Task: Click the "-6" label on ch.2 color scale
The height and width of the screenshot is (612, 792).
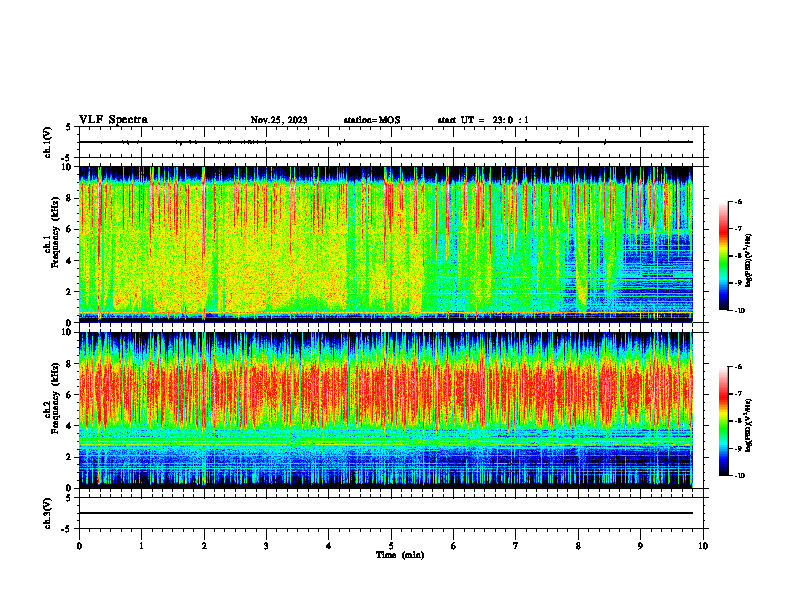Action: tap(738, 367)
